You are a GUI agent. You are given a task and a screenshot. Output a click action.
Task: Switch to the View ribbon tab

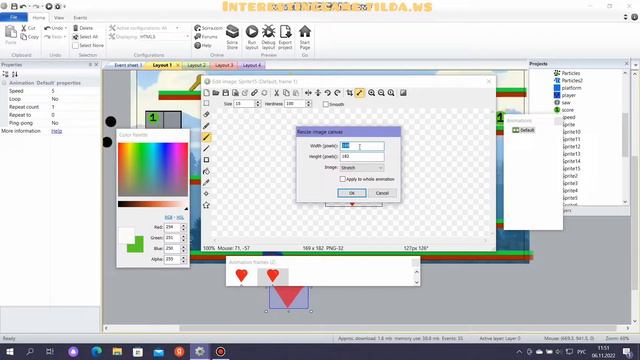[x=59, y=18]
